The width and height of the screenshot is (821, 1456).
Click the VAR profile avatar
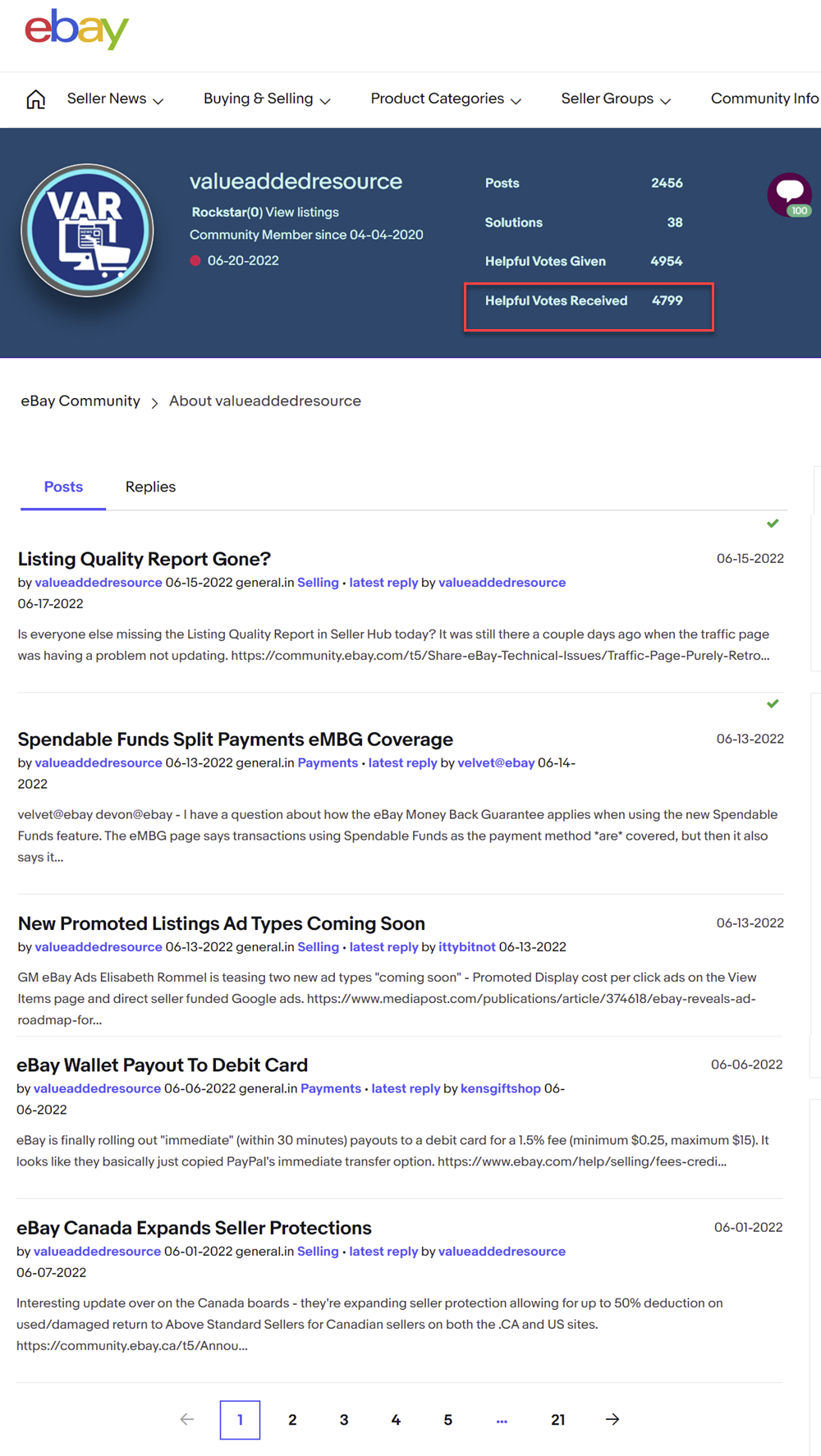point(87,231)
